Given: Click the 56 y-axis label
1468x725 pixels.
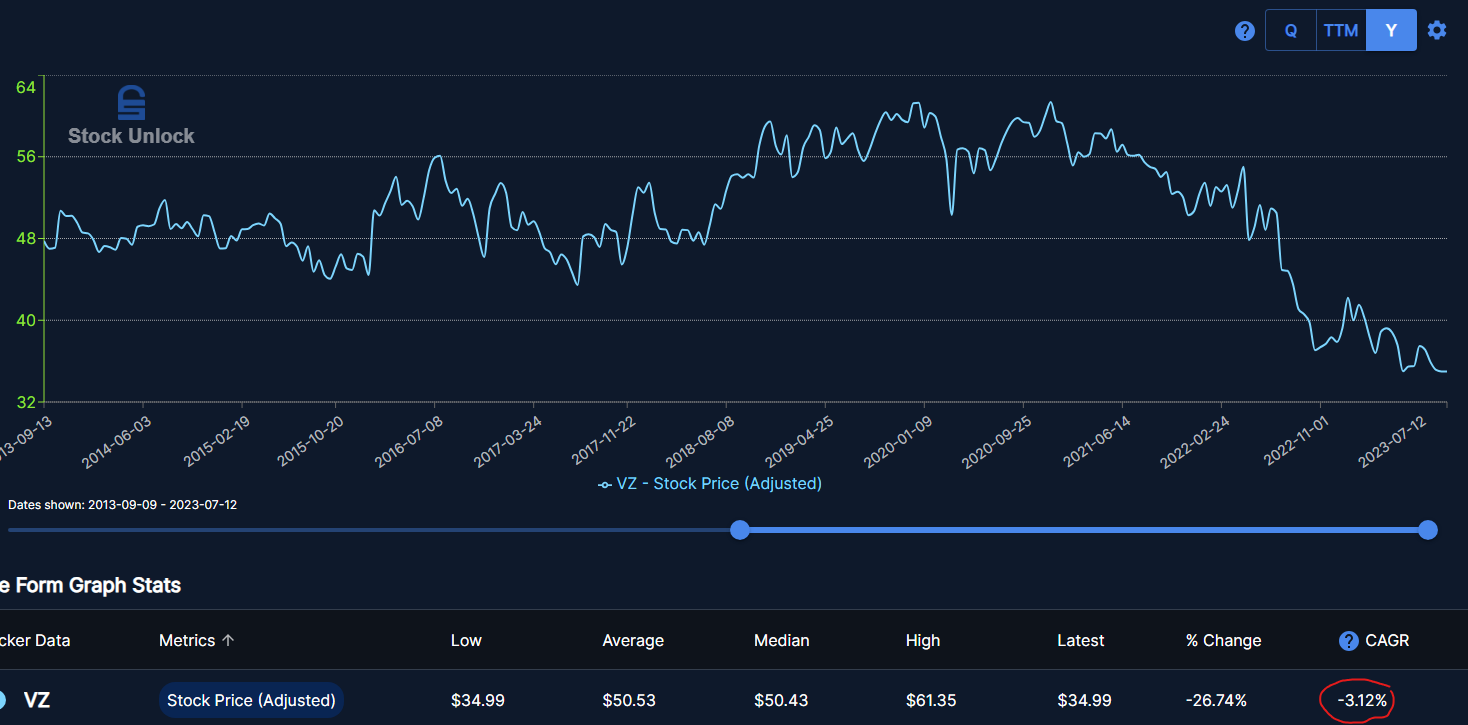Looking at the screenshot, I should coord(26,157).
